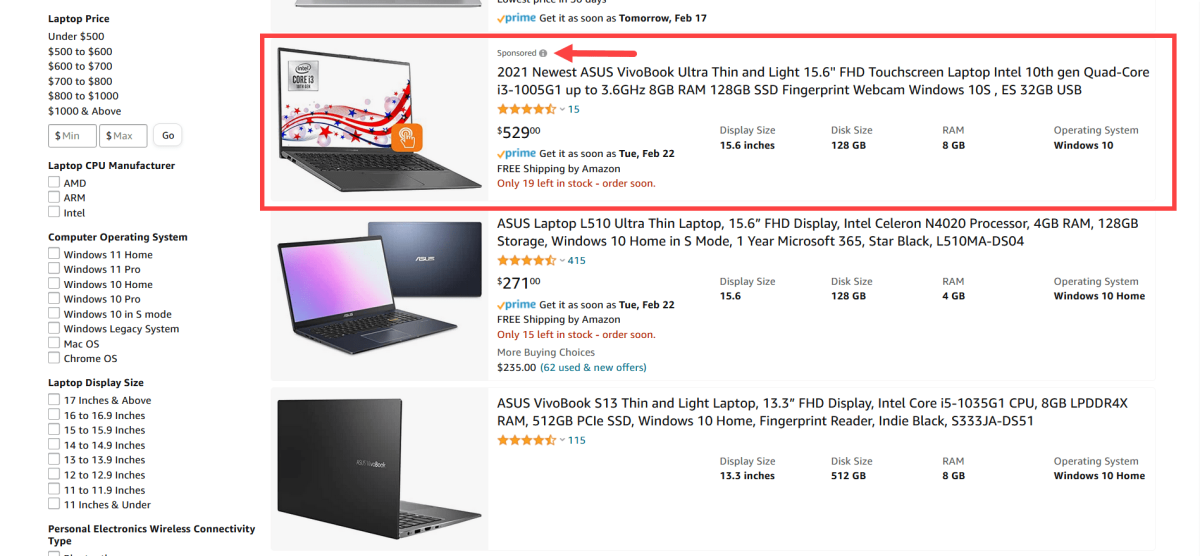The image size is (1200, 556).
Task: Click Prime logo on the $271 listing
Action: coord(516,305)
